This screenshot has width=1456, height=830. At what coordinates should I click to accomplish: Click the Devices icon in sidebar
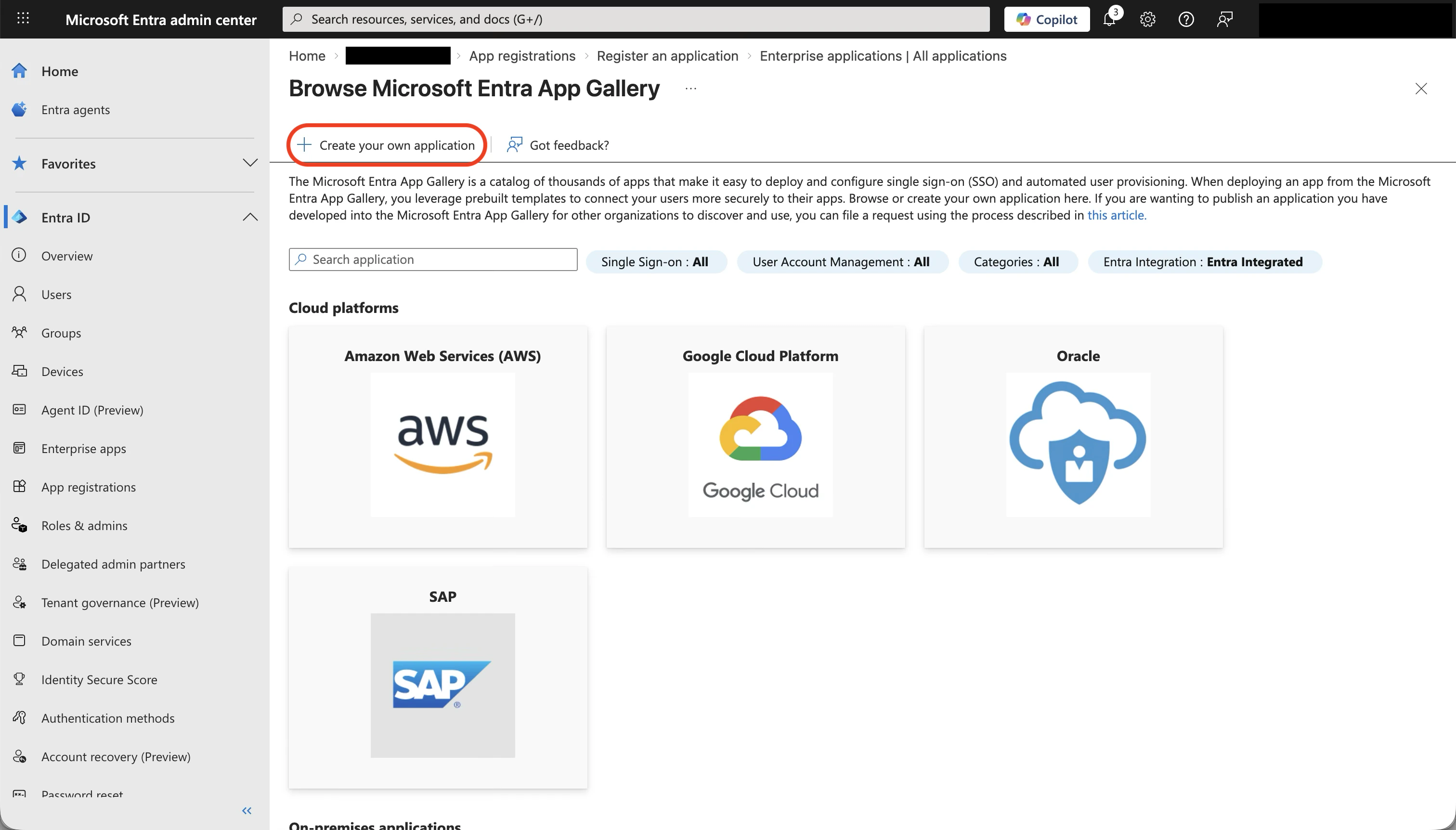click(19, 371)
